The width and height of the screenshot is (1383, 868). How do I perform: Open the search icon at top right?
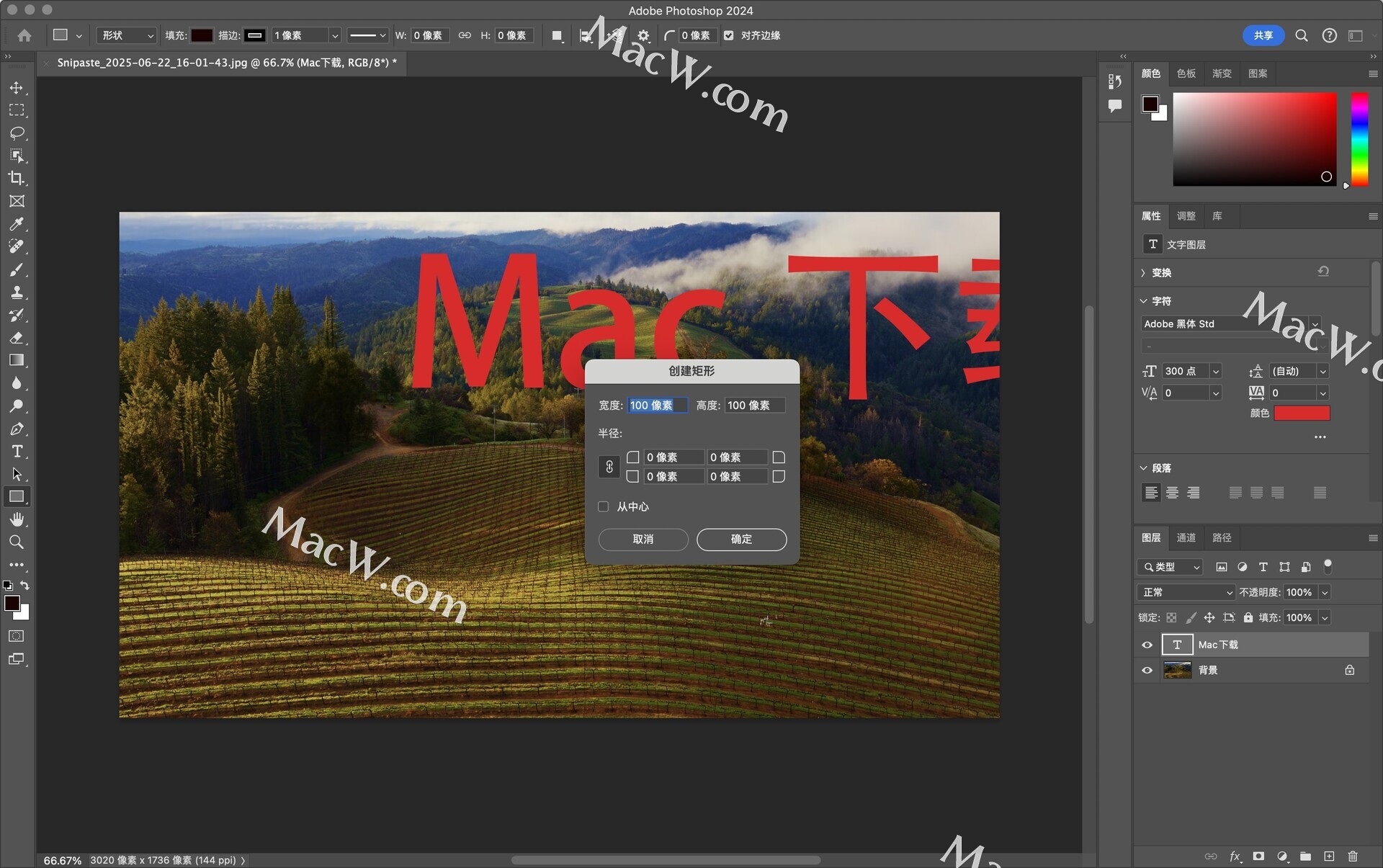tap(1302, 35)
